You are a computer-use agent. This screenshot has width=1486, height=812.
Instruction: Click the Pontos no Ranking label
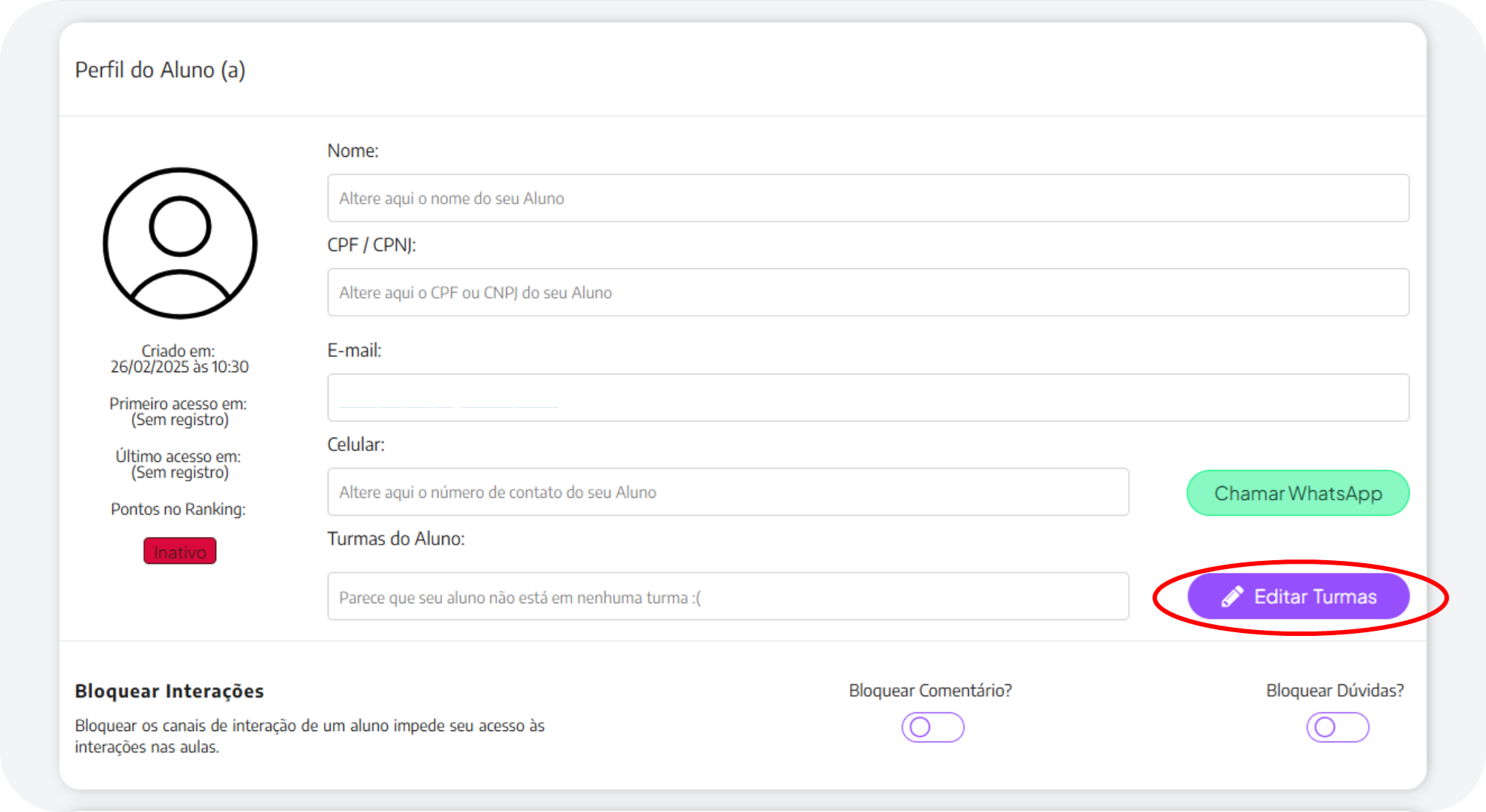tap(178, 510)
